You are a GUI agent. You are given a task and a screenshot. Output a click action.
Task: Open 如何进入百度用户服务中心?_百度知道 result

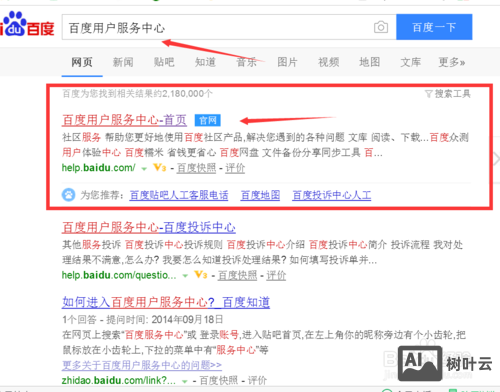[166, 302]
